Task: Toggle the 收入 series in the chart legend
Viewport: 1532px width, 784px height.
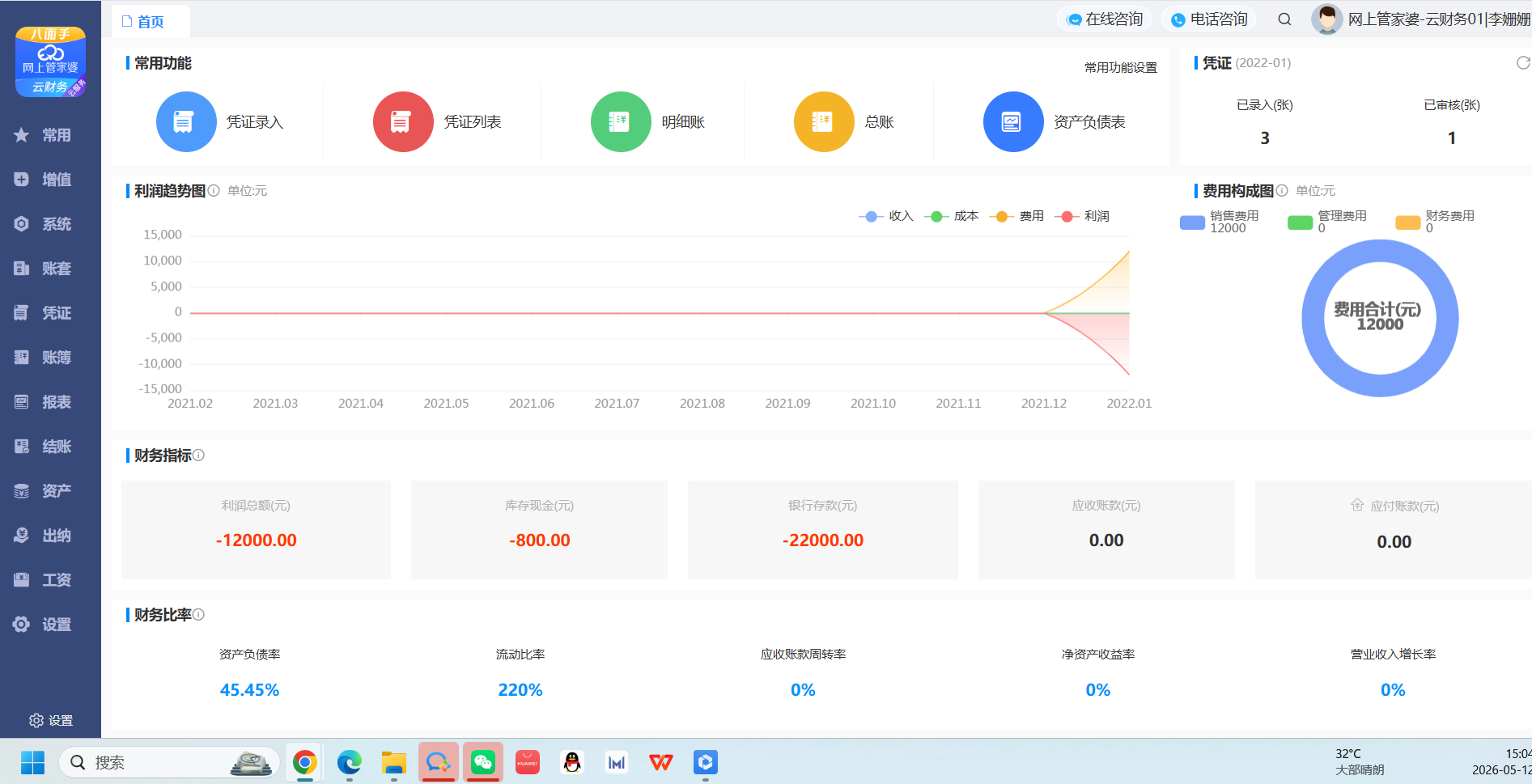Action: (x=886, y=216)
